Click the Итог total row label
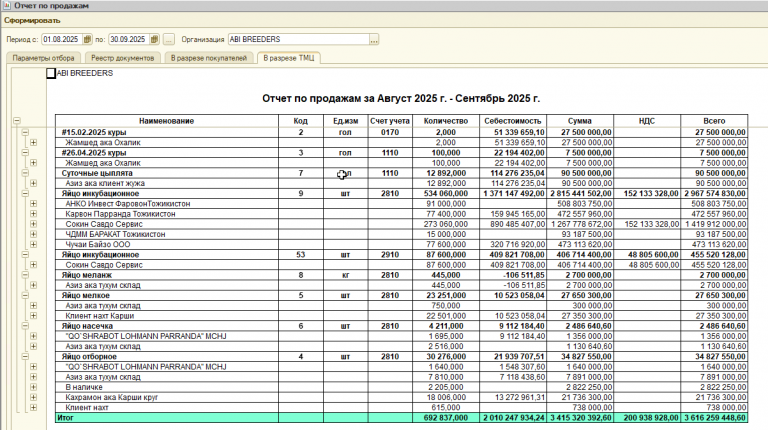Screen dimensions: 768x430 tap(66, 418)
